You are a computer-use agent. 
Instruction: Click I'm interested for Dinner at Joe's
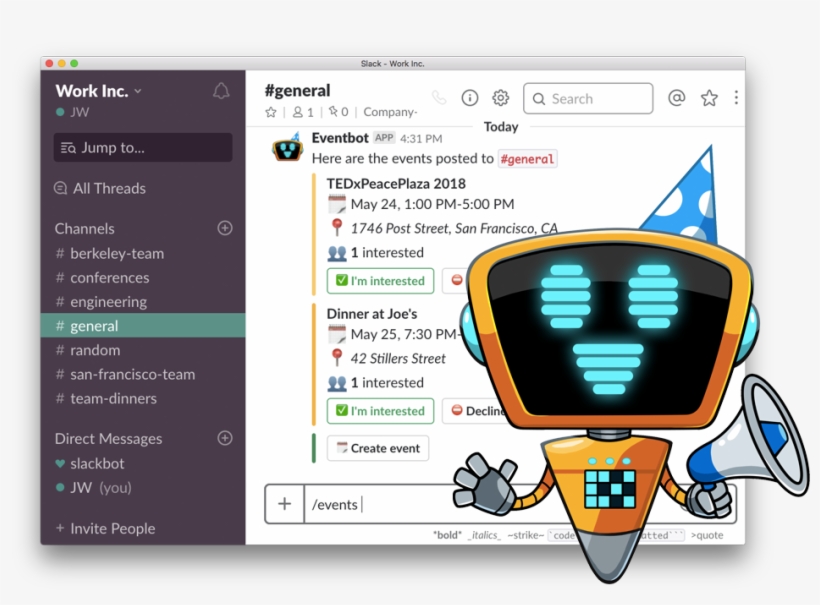pos(380,411)
